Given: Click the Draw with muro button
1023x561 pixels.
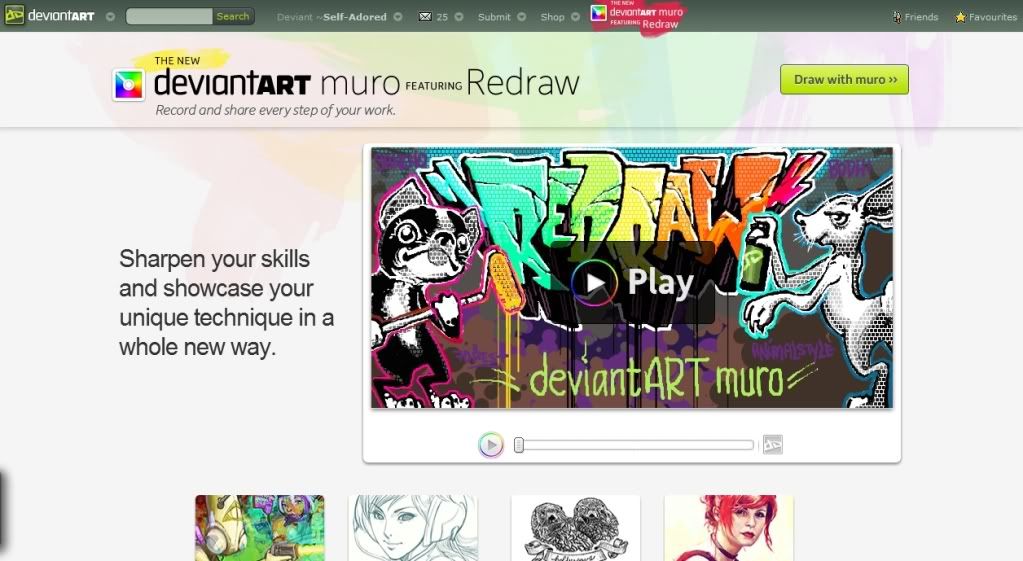Looking at the screenshot, I should pos(844,80).
